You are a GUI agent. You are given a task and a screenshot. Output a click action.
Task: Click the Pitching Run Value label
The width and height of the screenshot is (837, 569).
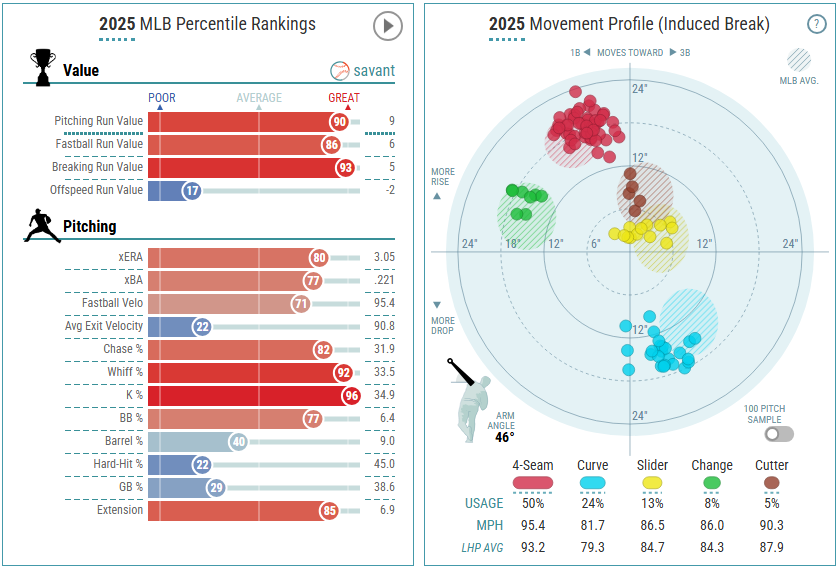(98, 121)
